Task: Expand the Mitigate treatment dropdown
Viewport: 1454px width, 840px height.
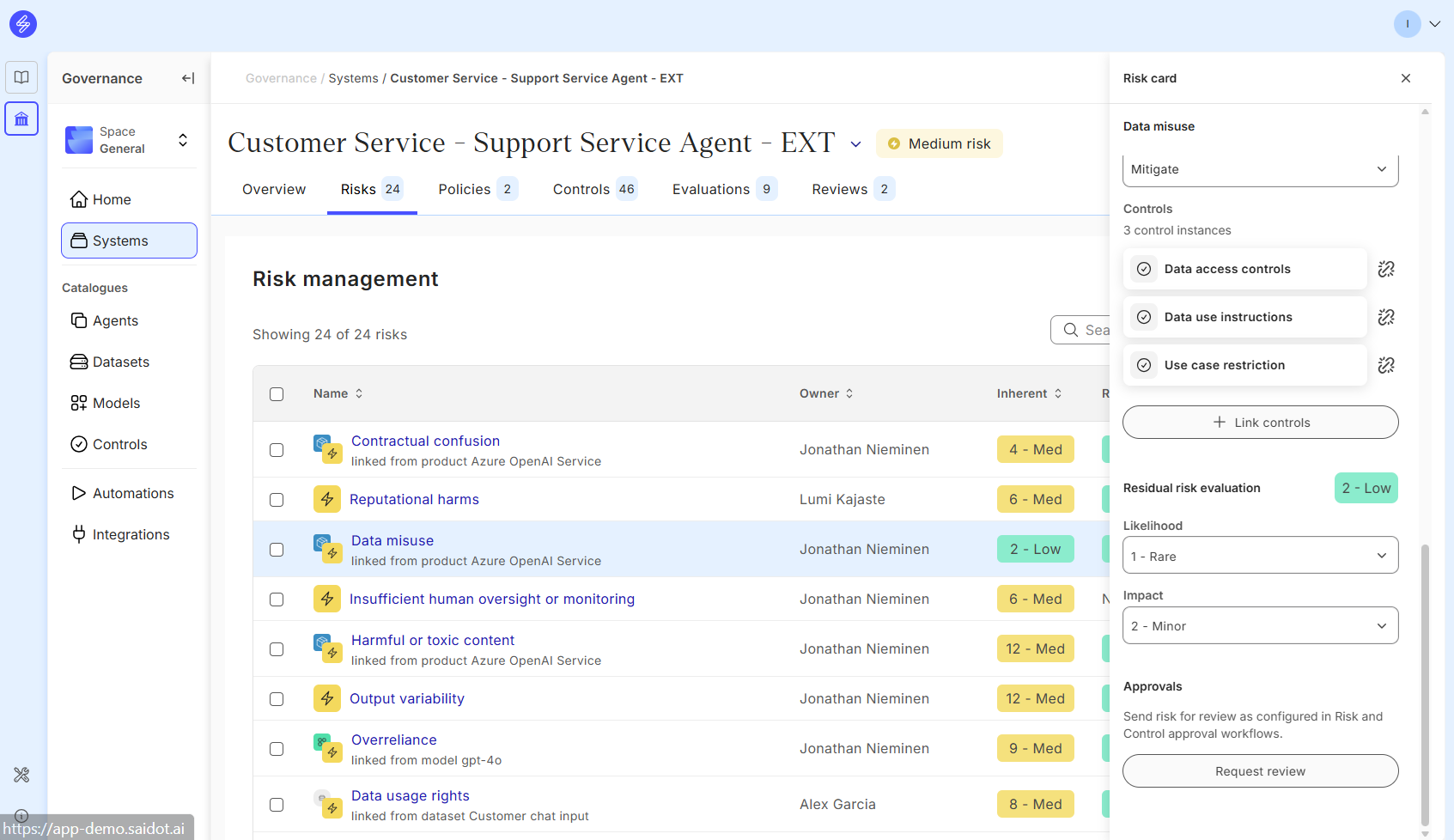Action: coord(1259,169)
